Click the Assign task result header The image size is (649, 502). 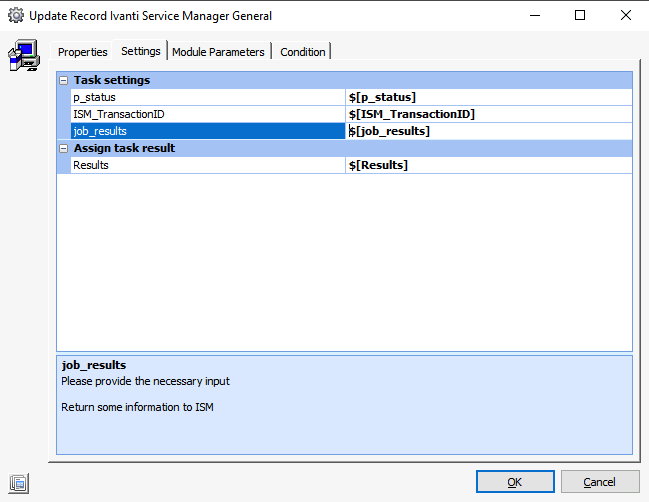point(124,148)
